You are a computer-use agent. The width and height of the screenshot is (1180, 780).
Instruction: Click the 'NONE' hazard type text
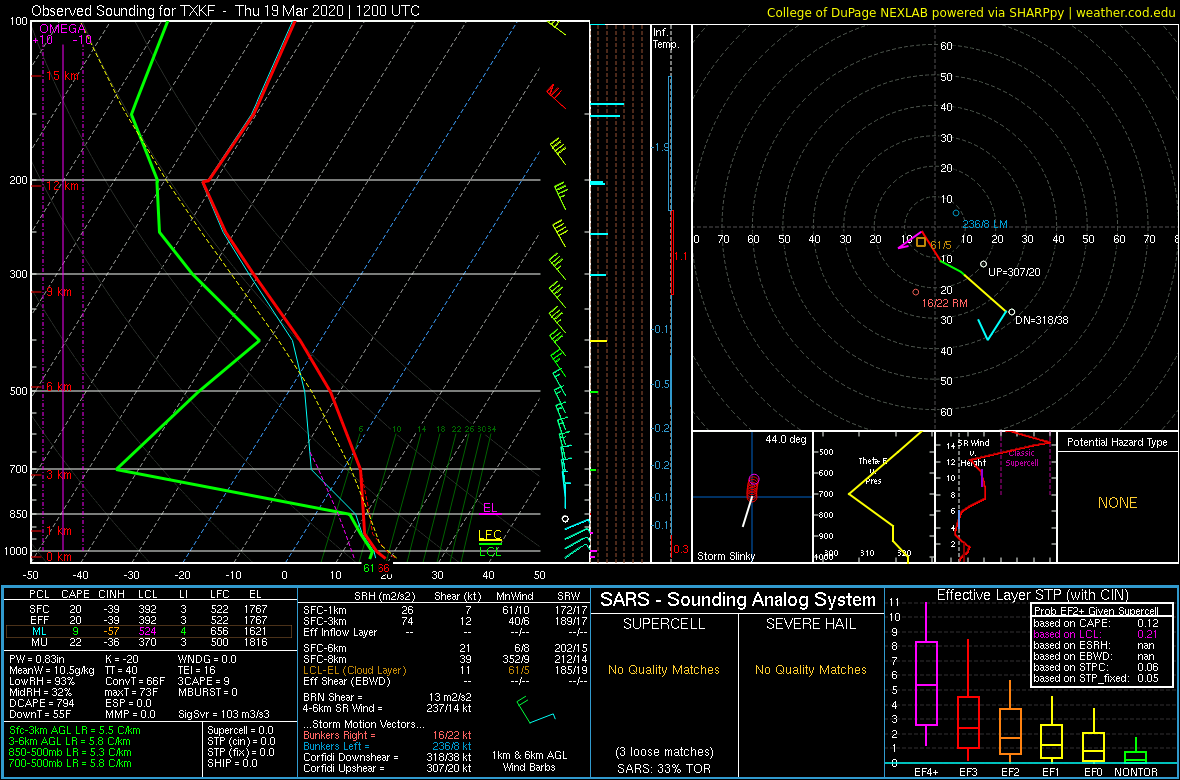tap(1116, 504)
